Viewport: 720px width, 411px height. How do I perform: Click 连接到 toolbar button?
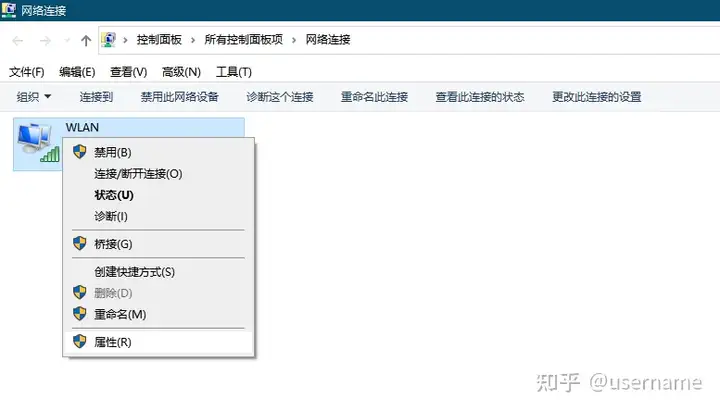(96, 97)
